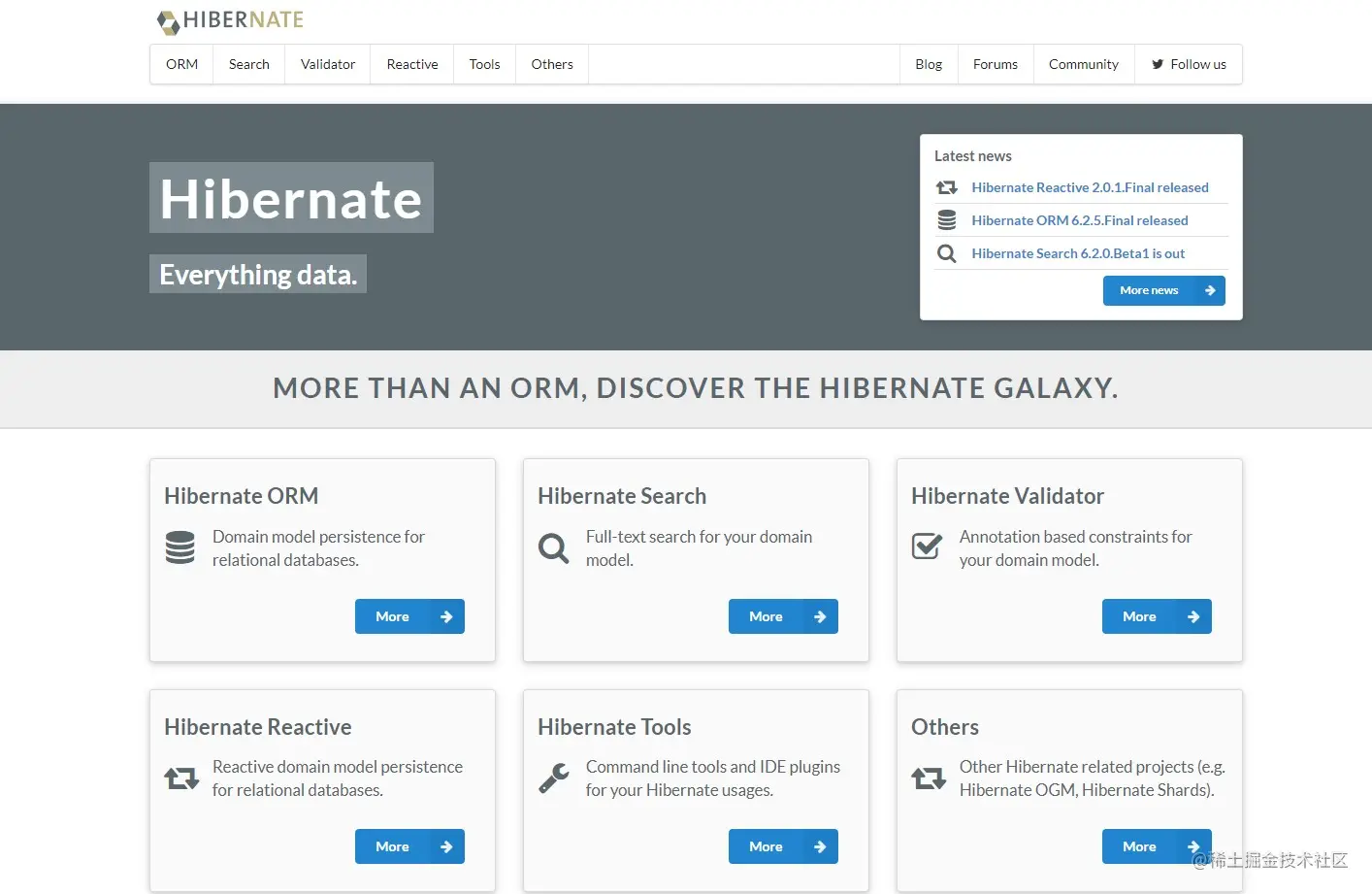Viewport: 1372px width, 894px height.
Task: Click the More news button
Action: (x=1163, y=290)
